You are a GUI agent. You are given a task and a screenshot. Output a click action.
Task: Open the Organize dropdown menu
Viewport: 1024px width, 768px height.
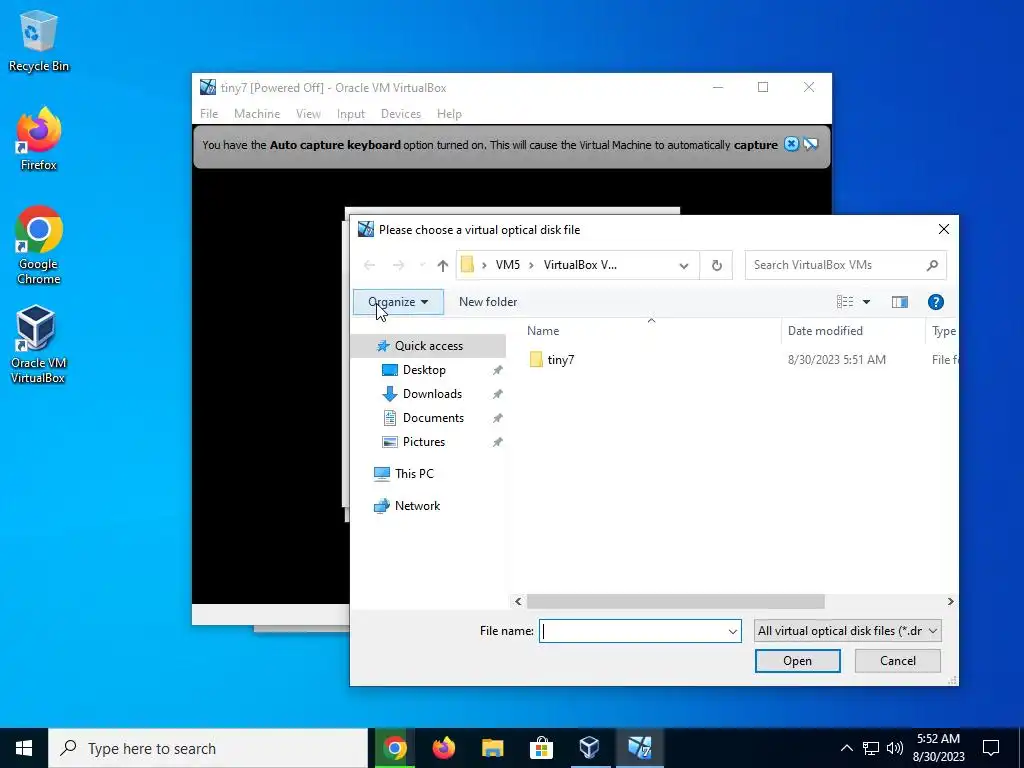coord(398,302)
